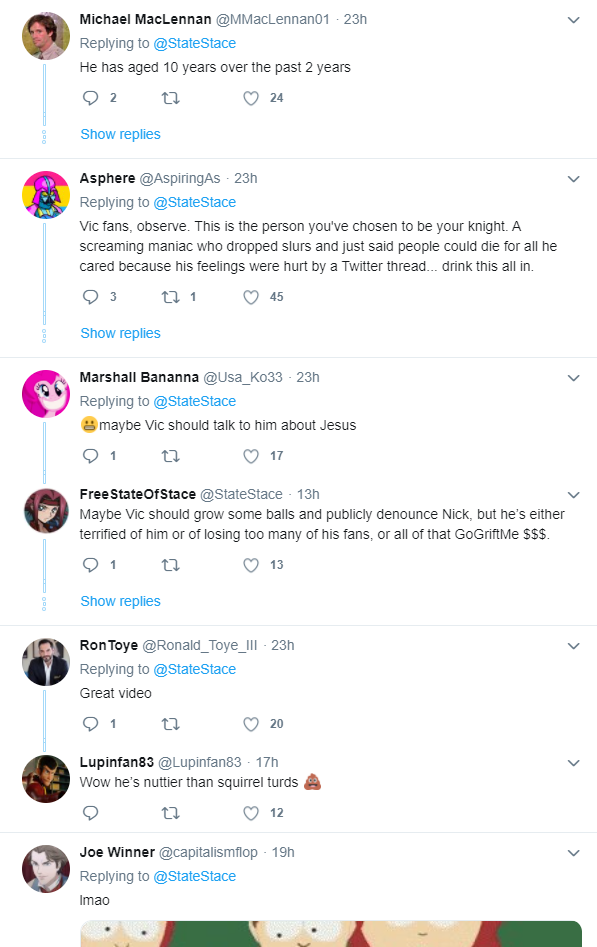Retweet Asphere's tweet about Vic fans

click(170, 297)
